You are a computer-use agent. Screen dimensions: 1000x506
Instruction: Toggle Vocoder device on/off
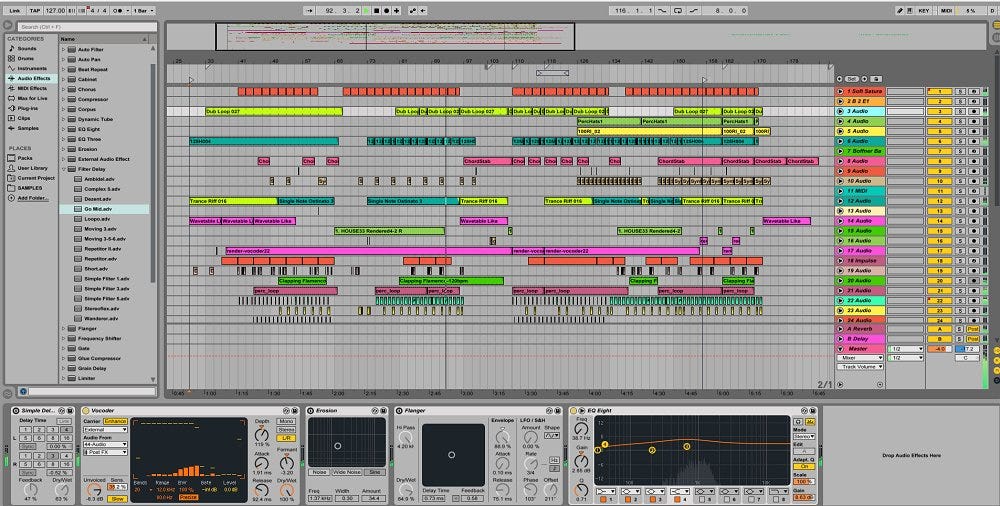click(85, 411)
